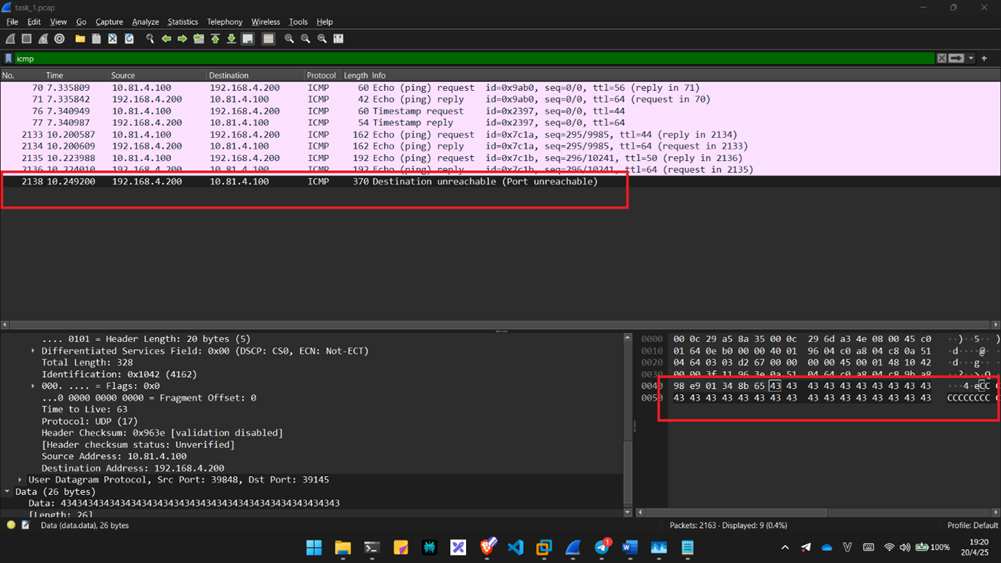Click Profile: Default in status bar

tap(972, 525)
